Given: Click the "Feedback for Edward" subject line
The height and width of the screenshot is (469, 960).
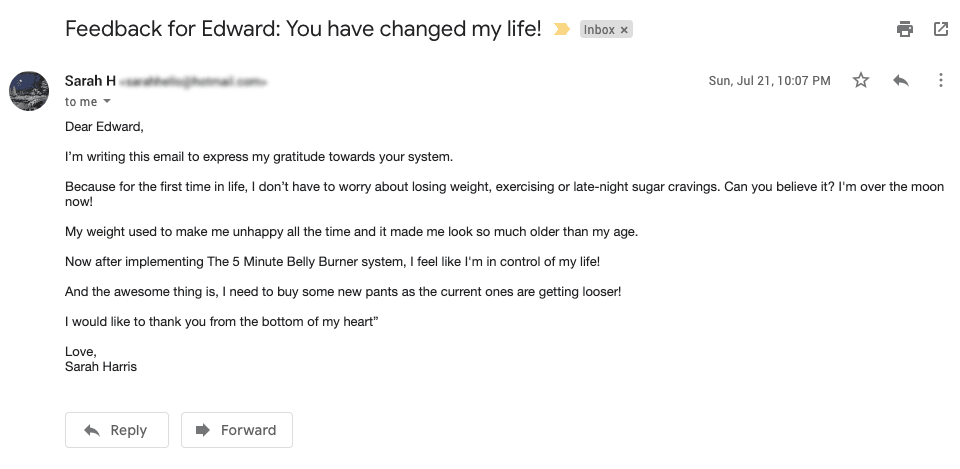Looking at the screenshot, I should pyautogui.click(x=303, y=29).
